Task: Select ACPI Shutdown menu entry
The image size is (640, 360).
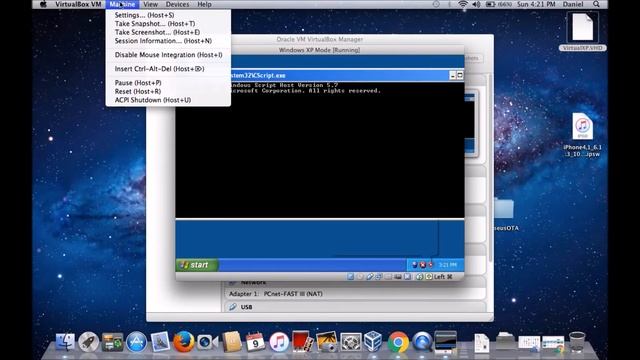Action: [x=168, y=100]
